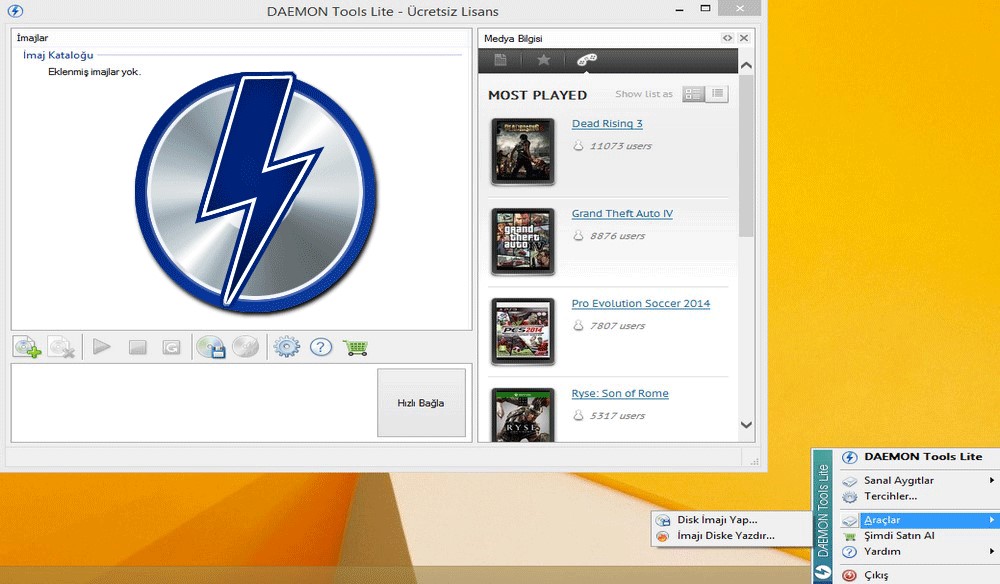The width and height of the screenshot is (1000, 584).
Task: Click PES 2014 cover thumbnail
Action: point(523,332)
